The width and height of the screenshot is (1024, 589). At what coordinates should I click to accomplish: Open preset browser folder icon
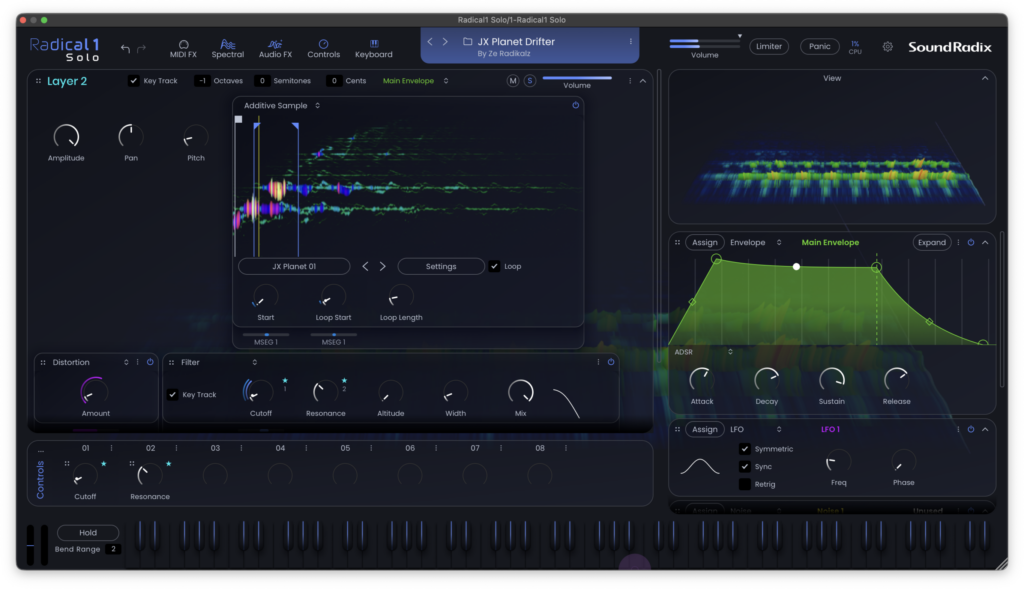[x=468, y=41]
